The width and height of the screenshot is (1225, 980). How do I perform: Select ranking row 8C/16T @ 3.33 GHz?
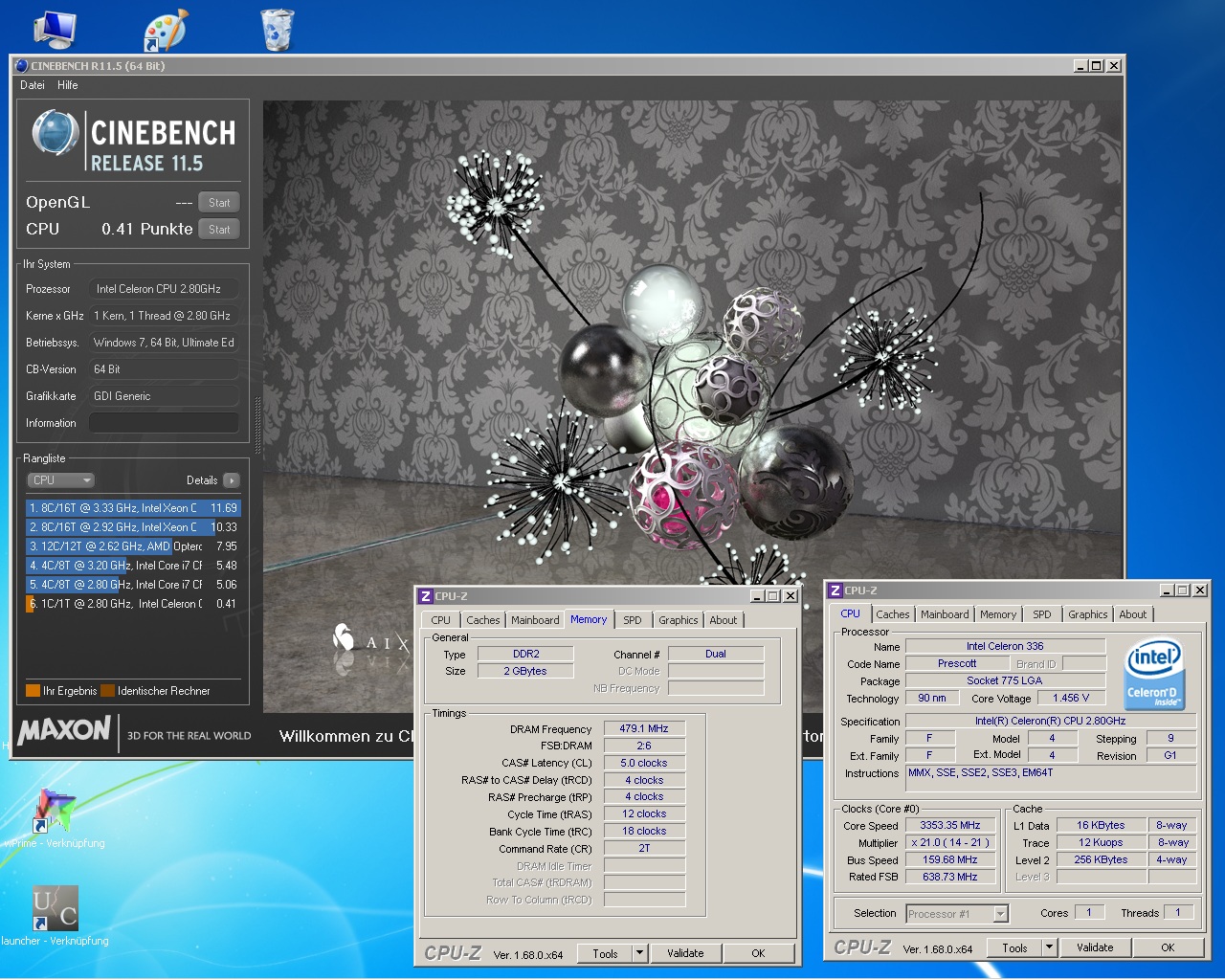coord(133,508)
